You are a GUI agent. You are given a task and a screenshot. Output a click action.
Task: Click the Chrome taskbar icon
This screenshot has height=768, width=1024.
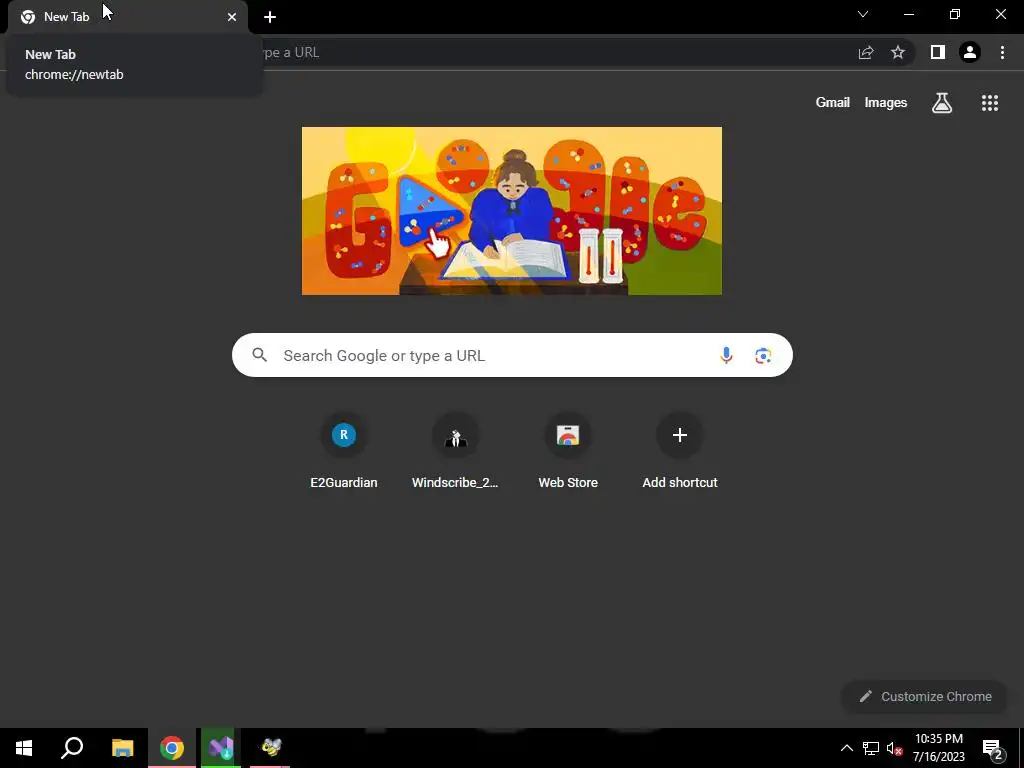coord(172,748)
